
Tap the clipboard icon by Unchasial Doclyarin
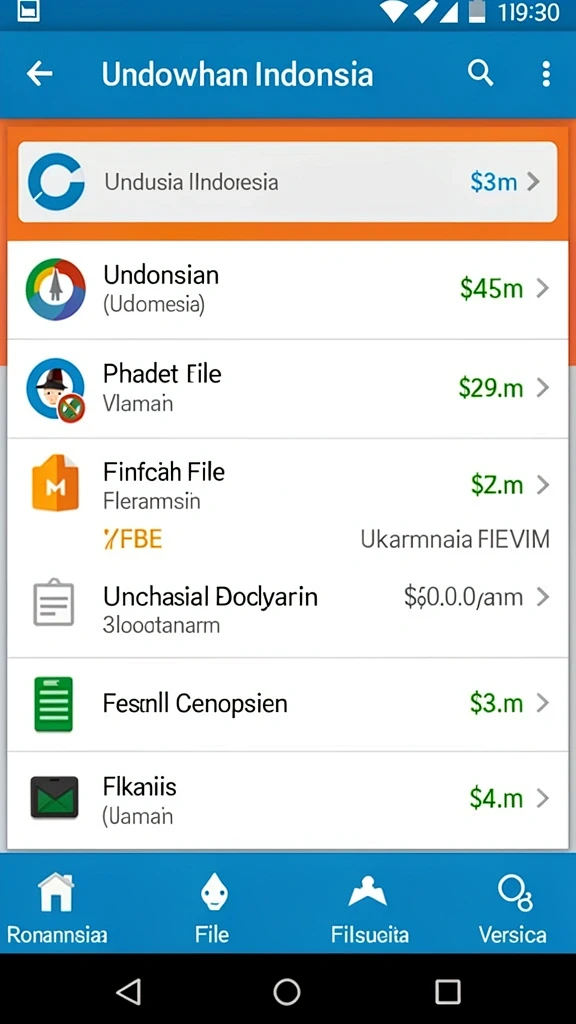pyautogui.click(x=54, y=602)
